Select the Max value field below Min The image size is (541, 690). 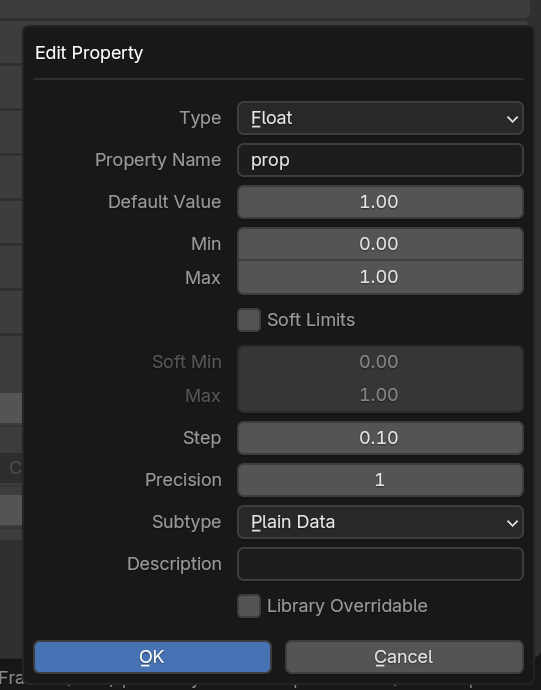(x=380, y=277)
